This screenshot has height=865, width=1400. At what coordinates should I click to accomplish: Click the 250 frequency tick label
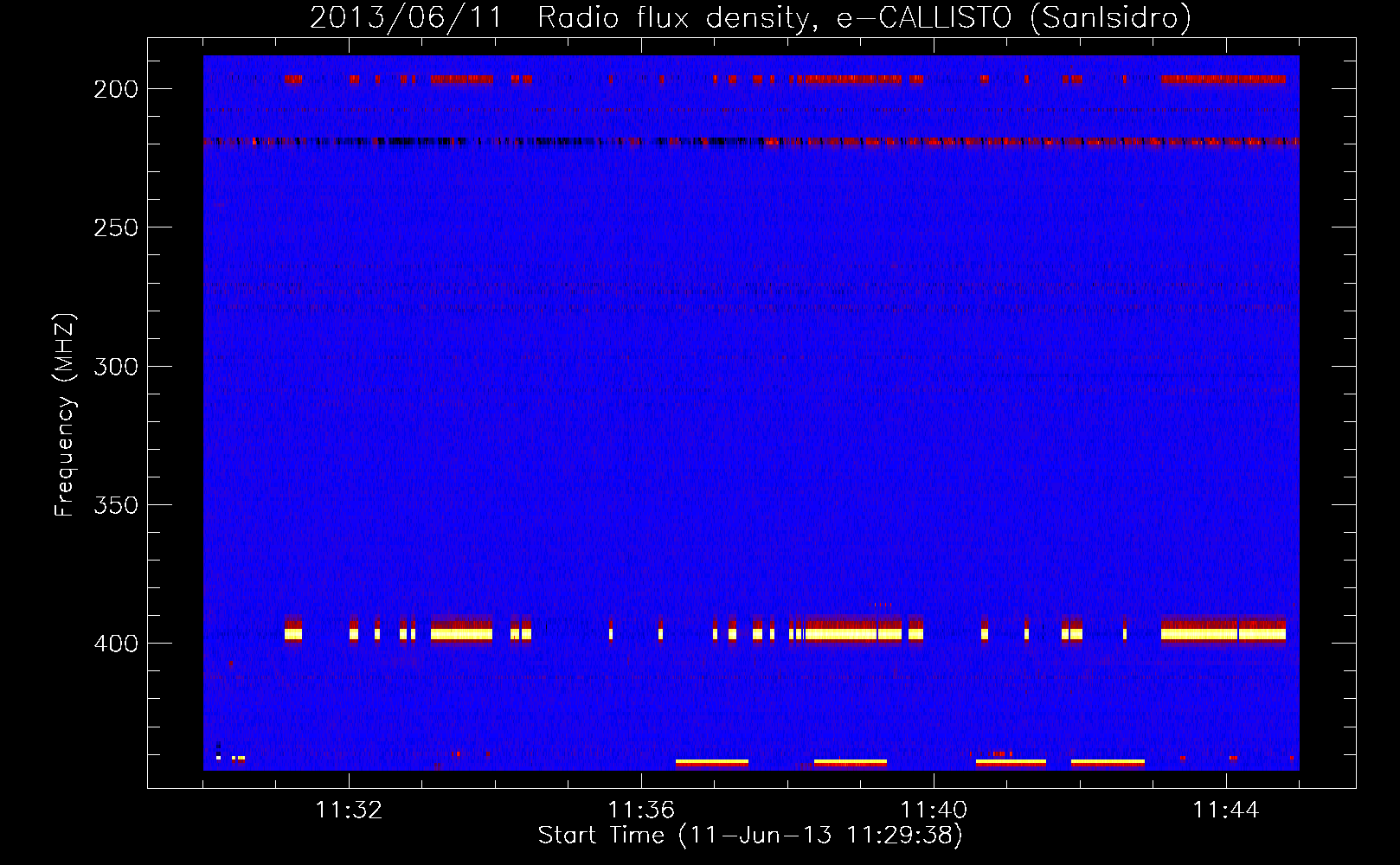[x=116, y=227]
